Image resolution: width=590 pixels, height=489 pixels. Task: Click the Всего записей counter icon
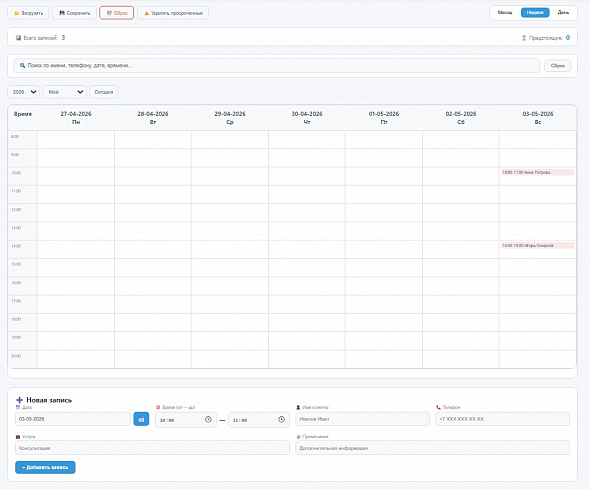coord(18,38)
